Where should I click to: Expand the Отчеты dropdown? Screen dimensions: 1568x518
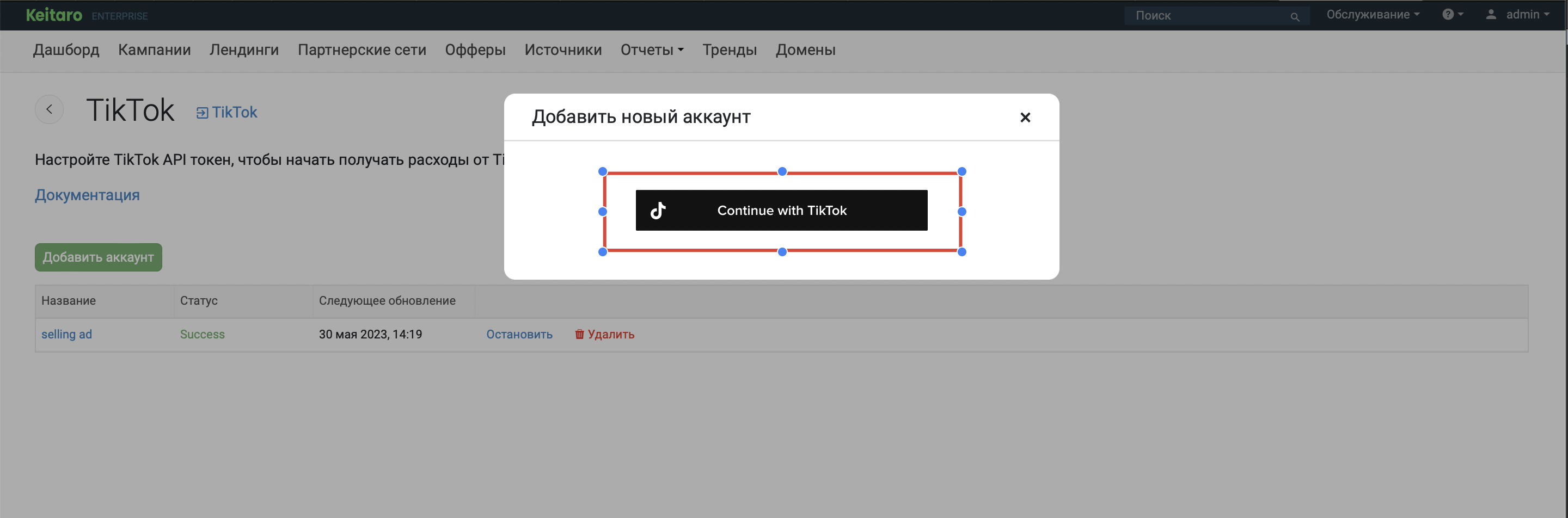tap(652, 50)
